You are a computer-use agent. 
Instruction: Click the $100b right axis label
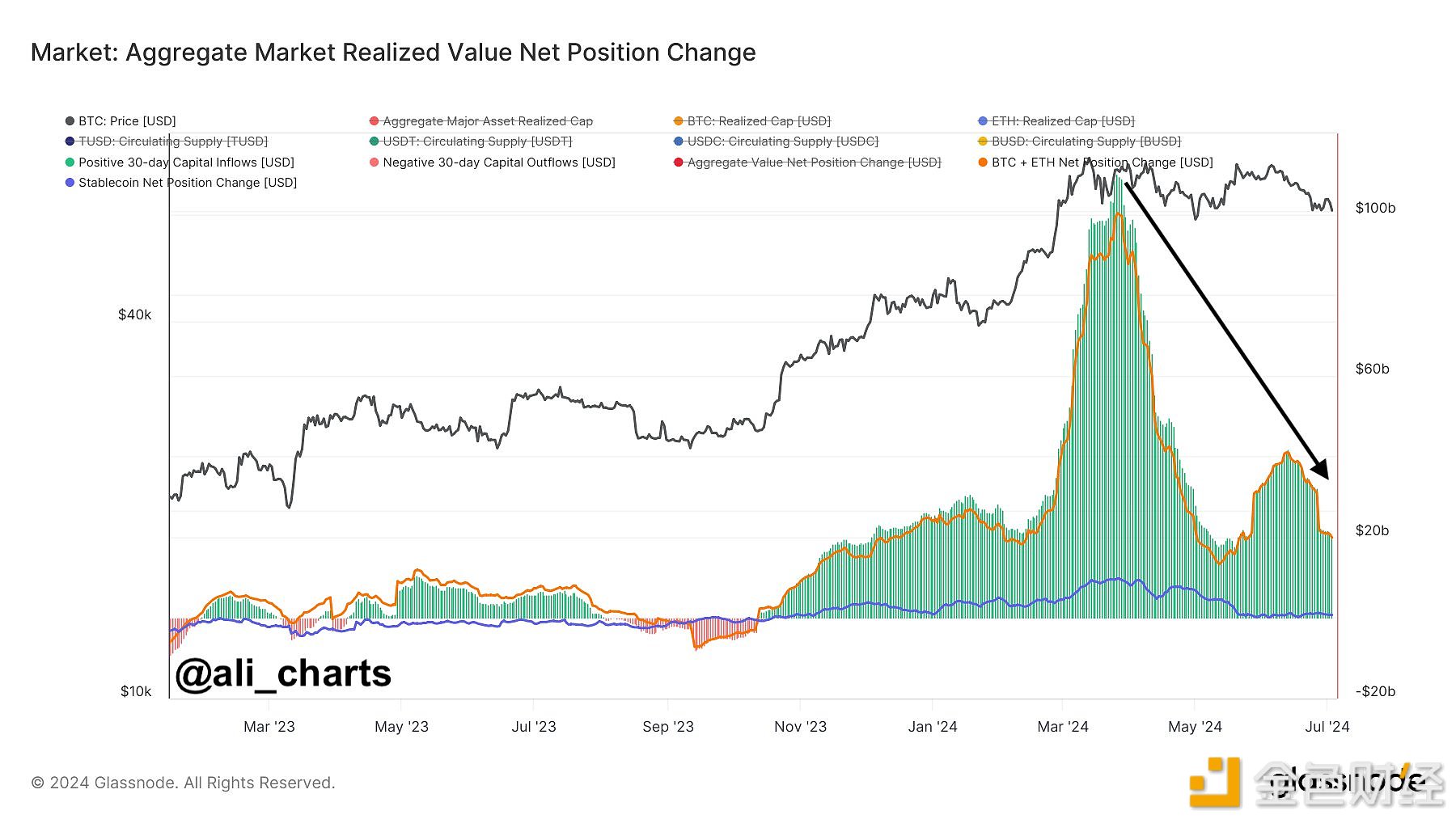click(1375, 208)
